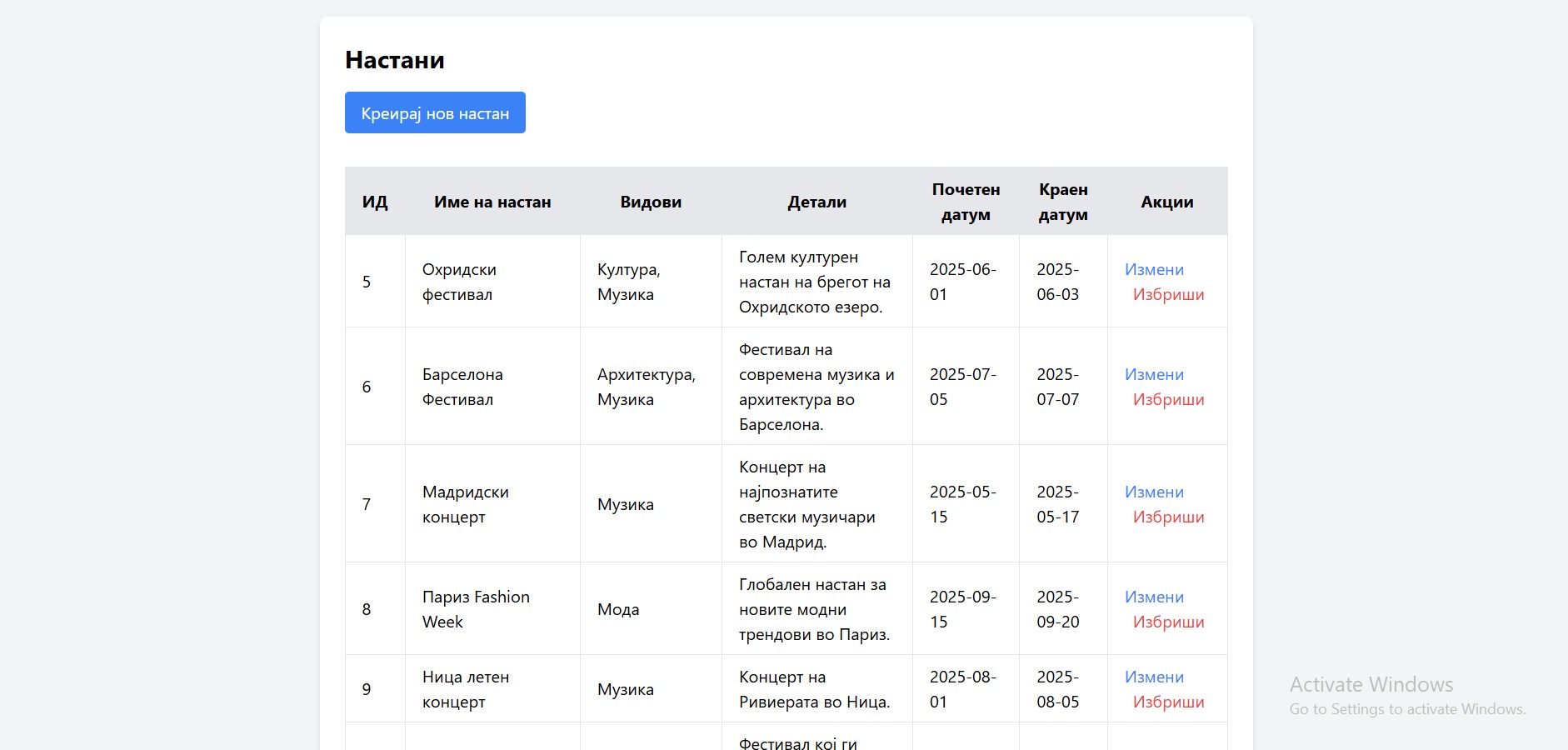Edit the Мадридски концерт row with Измени
The width and height of the screenshot is (1568, 750).
point(1154,492)
